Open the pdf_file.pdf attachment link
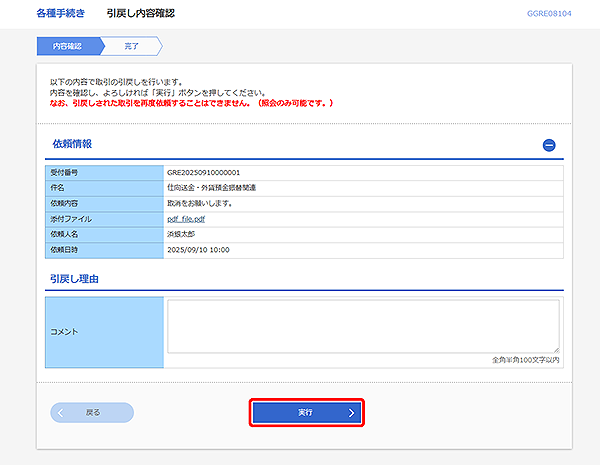This screenshot has width=600, height=465. 186,219
